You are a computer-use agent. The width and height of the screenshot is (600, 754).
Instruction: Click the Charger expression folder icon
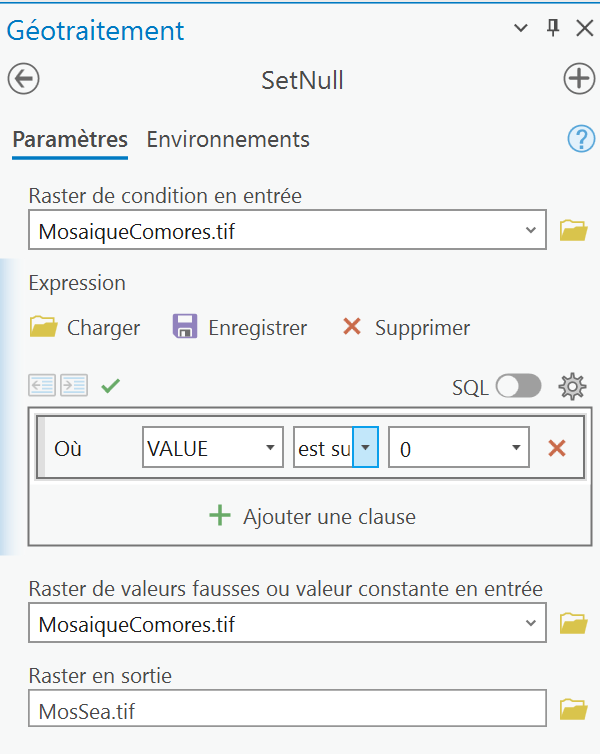[x=44, y=327]
